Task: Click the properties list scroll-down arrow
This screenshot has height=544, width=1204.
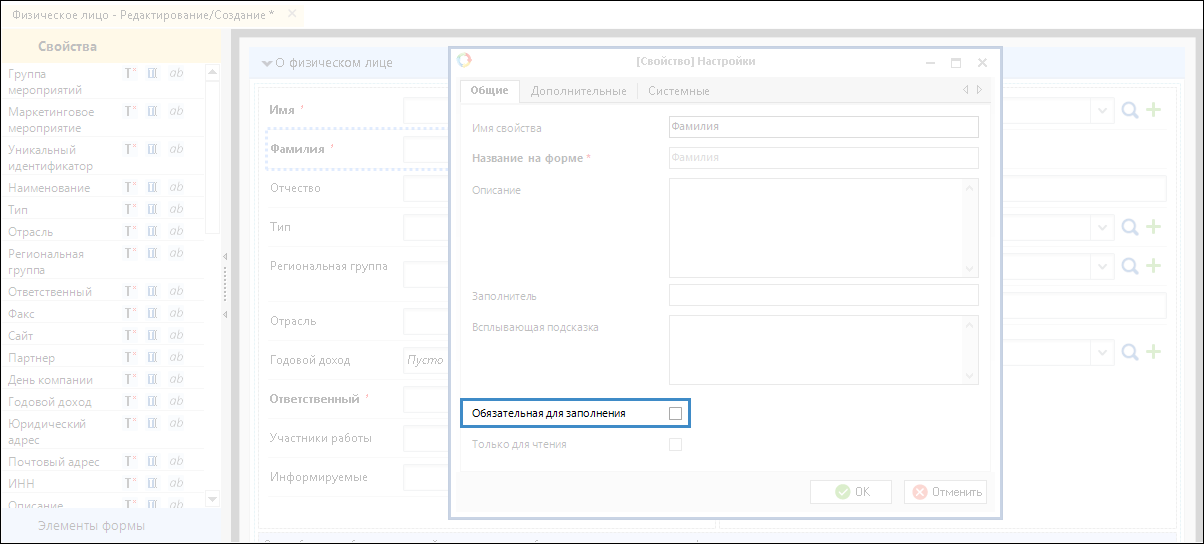Action: click(212, 499)
